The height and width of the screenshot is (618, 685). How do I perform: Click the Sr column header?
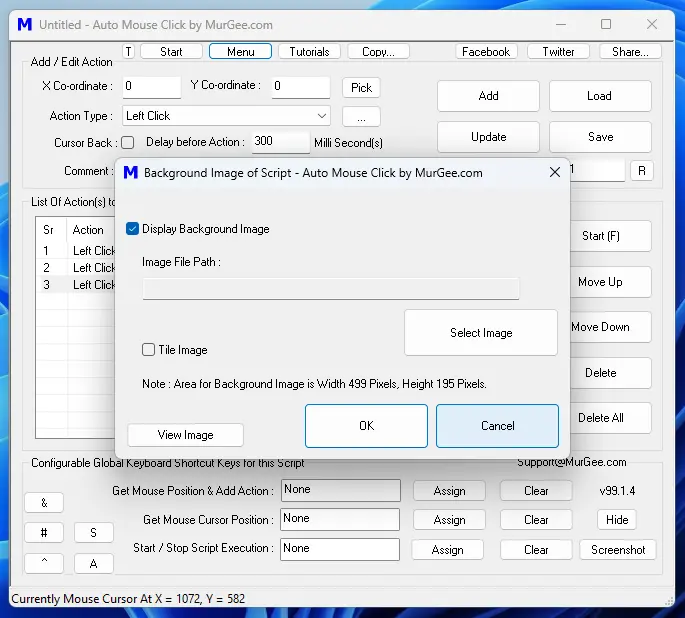pyautogui.click(x=51, y=230)
